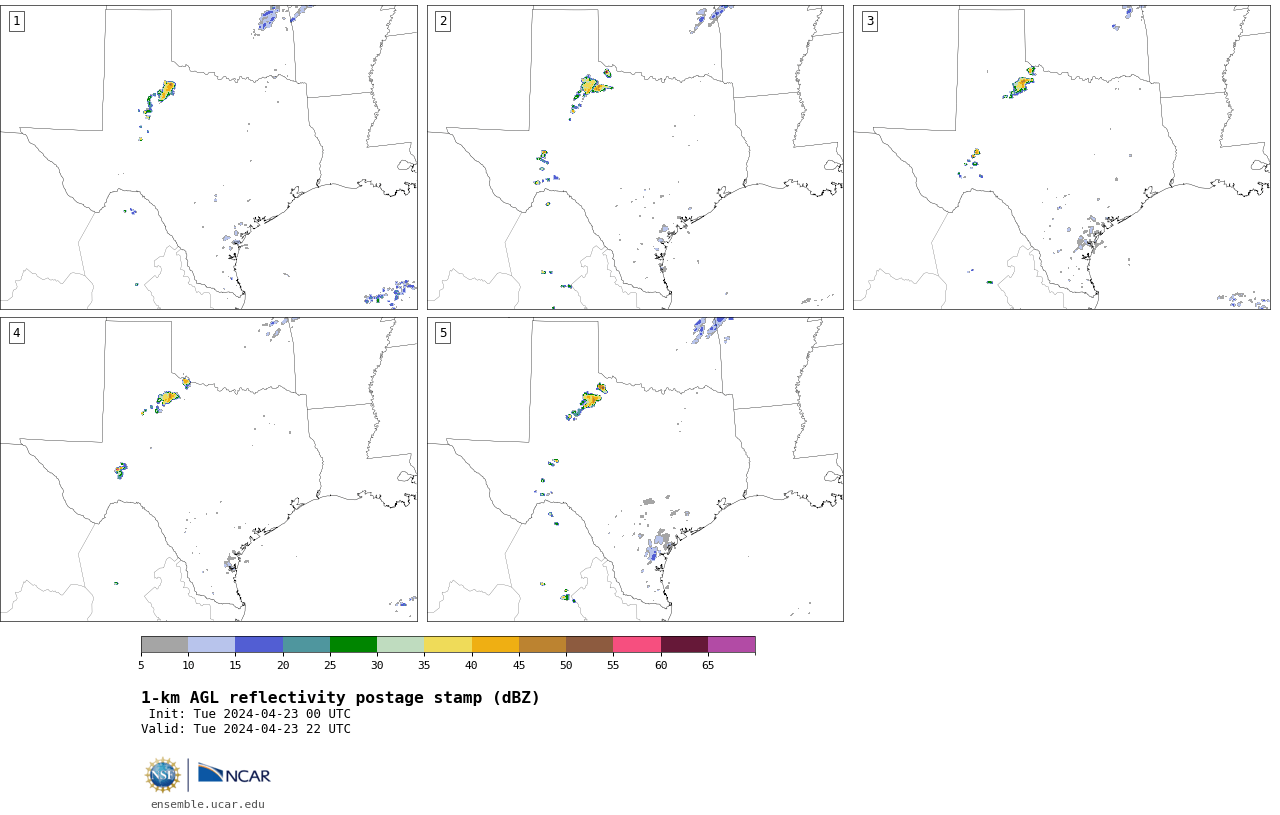Click the panel number label 5
This screenshot has height=815, width=1280.
pos(443,333)
